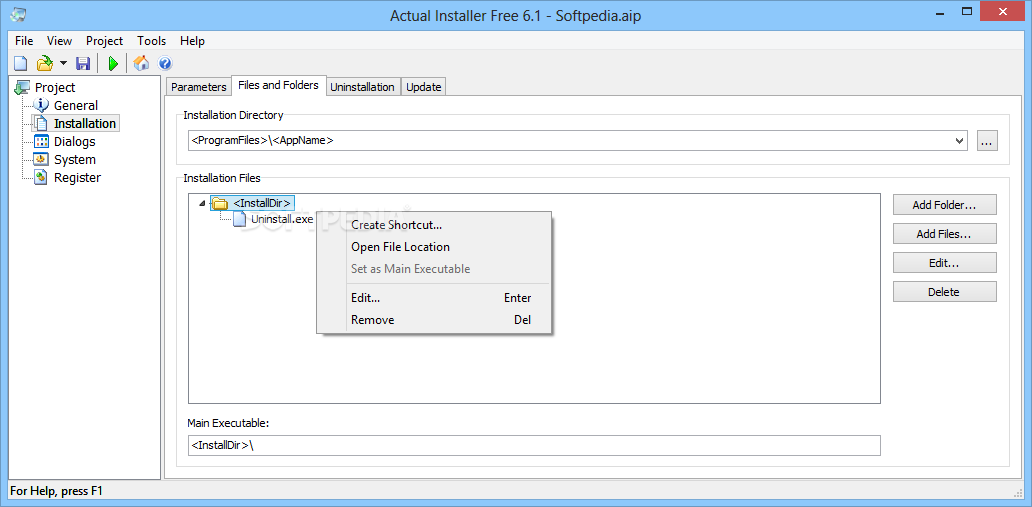
Task: Collapse the InstallDir folder node
Action: click(202, 203)
